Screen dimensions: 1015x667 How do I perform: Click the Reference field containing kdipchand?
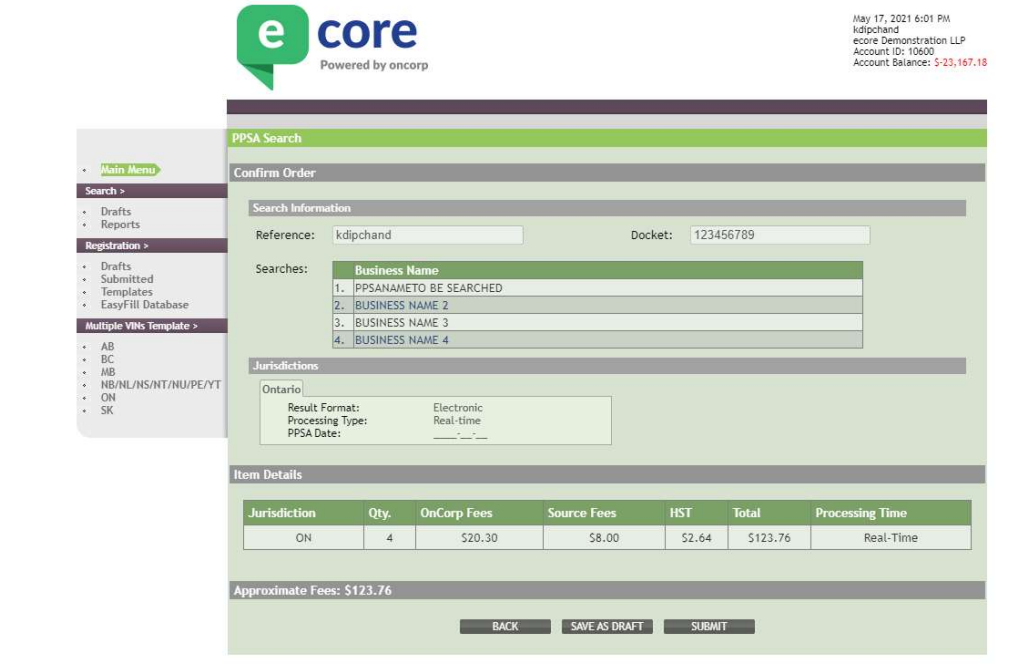click(428, 235)
